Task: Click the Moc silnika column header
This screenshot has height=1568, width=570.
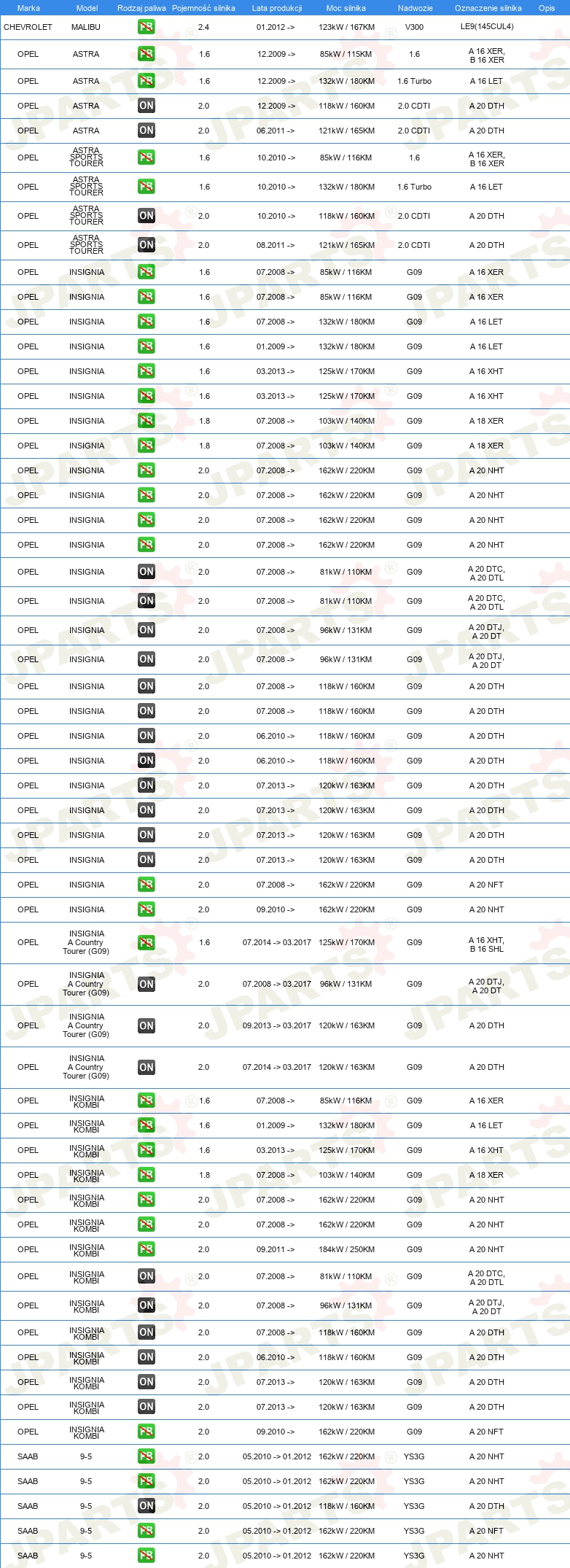Action: 346,8
